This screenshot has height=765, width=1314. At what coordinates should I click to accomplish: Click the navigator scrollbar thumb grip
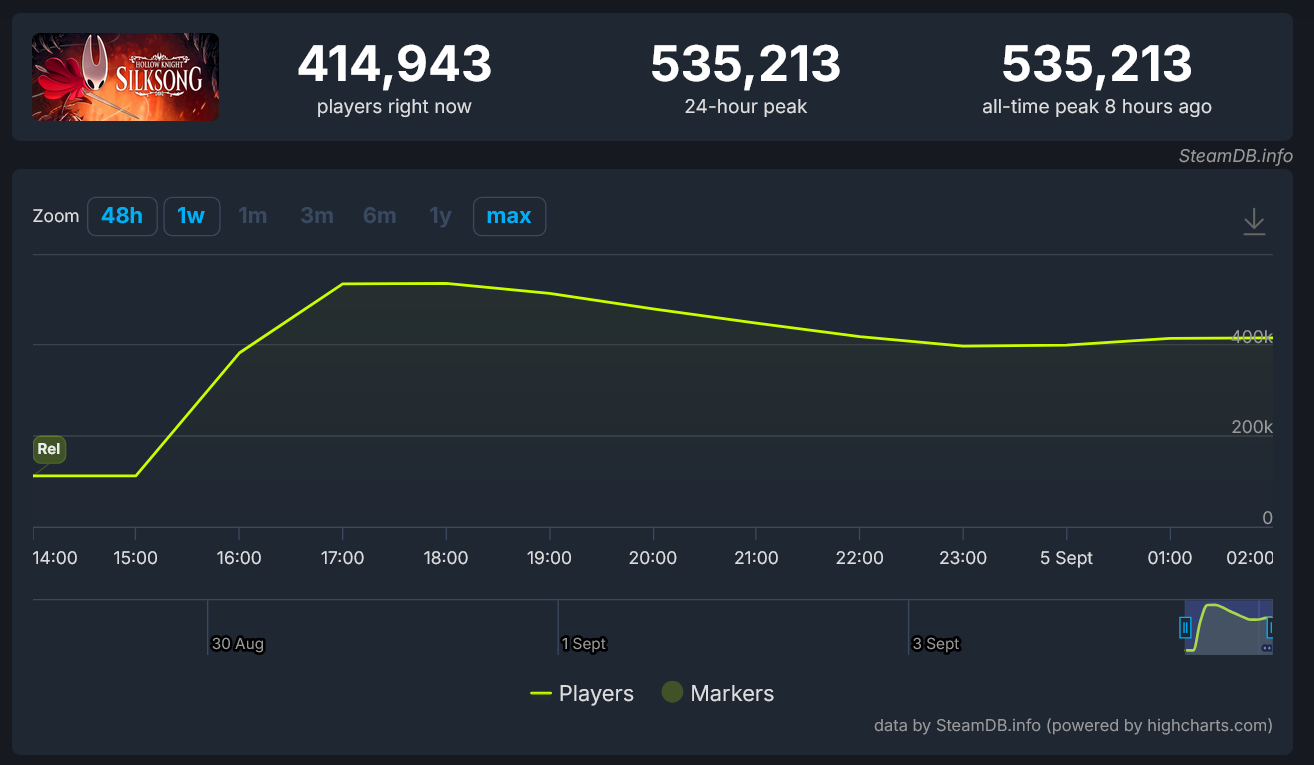1267,648
